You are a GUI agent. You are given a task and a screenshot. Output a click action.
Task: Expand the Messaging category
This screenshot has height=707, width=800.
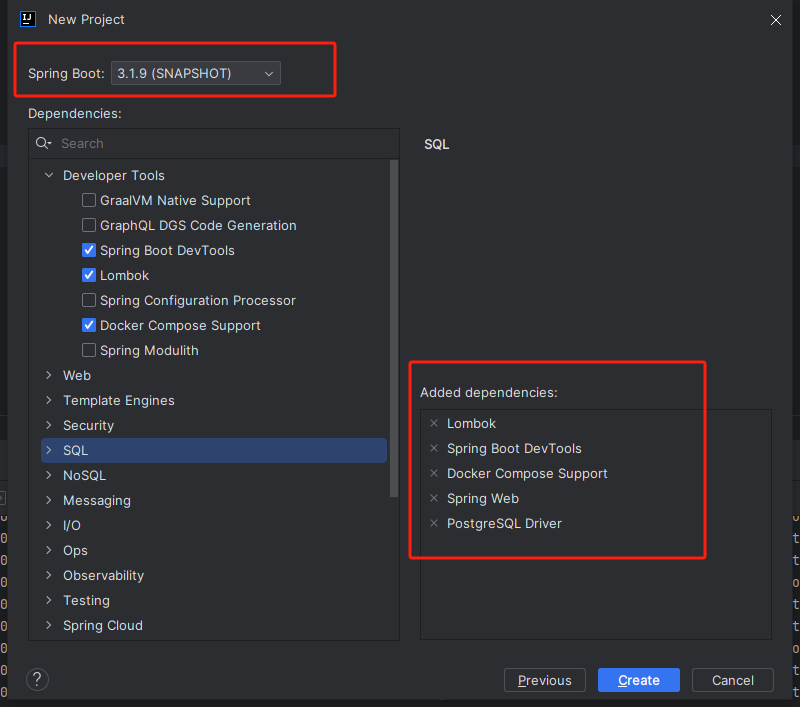(x=49, y=500)
